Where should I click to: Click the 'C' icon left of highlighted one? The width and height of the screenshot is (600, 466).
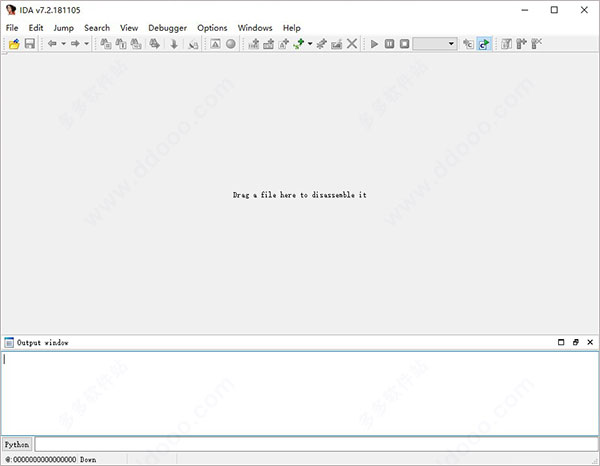pos(468,44)
